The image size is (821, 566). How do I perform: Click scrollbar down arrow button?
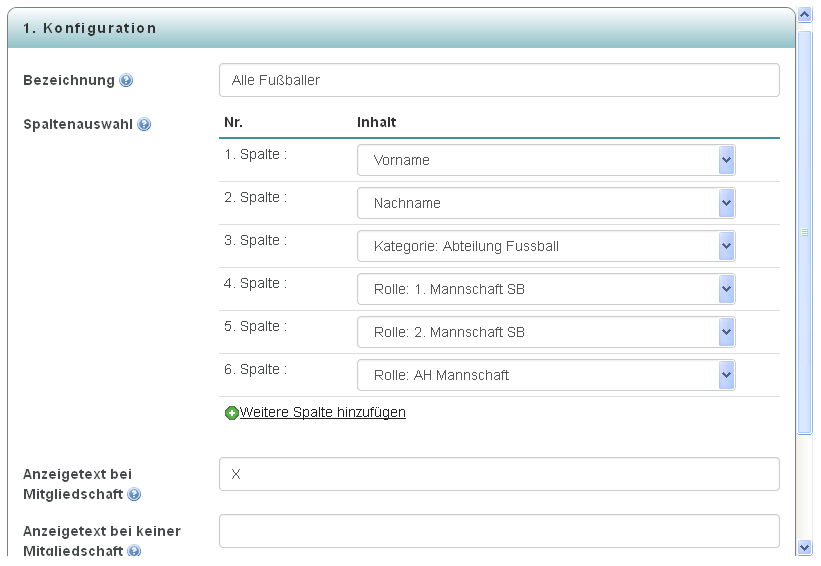point(804,548)
